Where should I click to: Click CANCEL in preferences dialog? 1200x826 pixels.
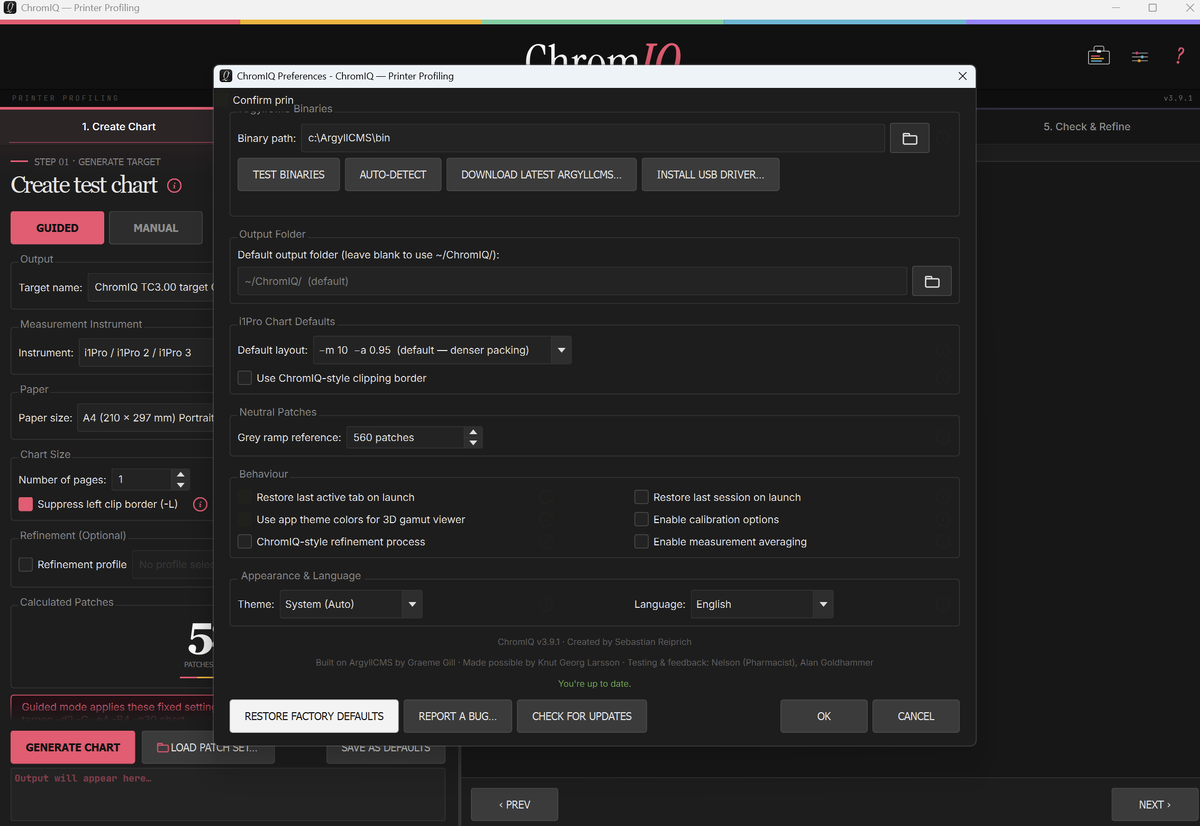click(x=916, y=716)
